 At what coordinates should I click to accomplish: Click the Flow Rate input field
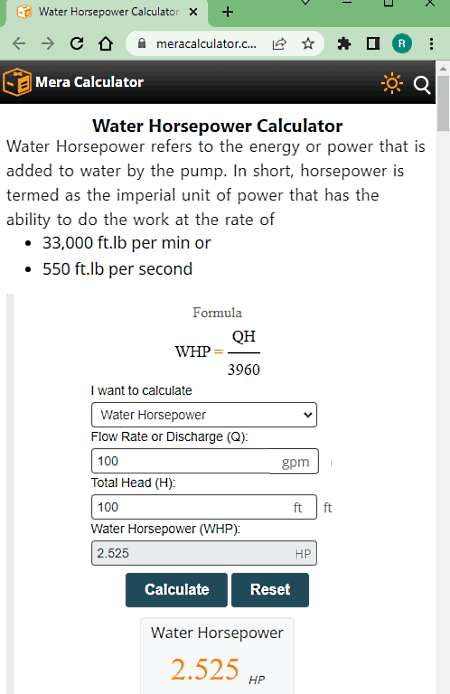tap(205, 461)
